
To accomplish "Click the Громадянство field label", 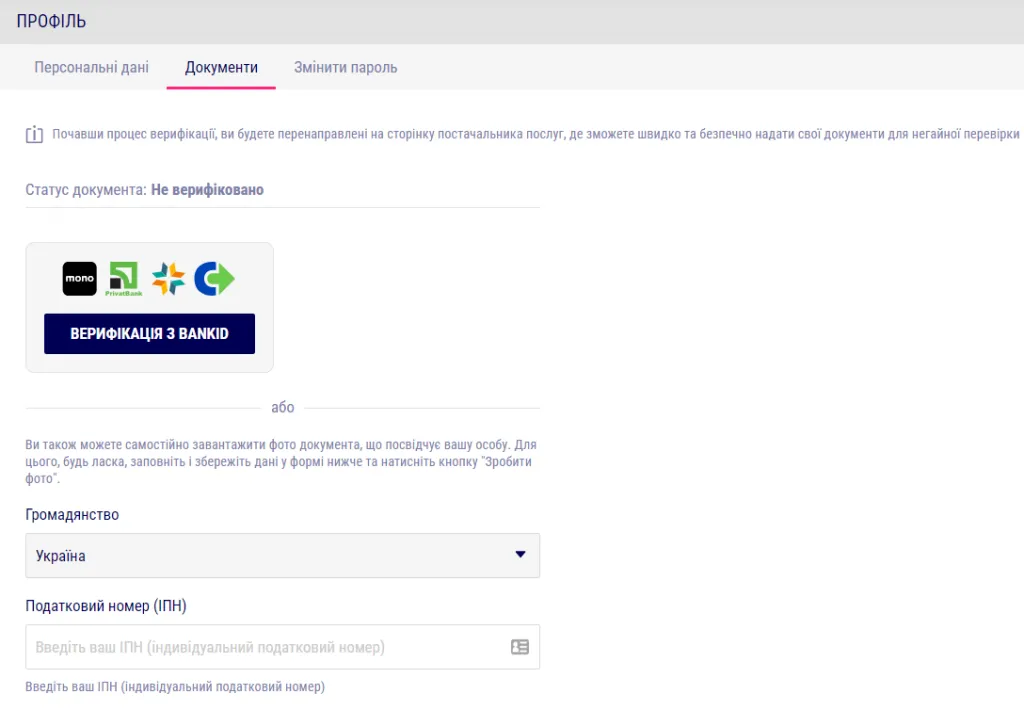I will pos(72,515).
